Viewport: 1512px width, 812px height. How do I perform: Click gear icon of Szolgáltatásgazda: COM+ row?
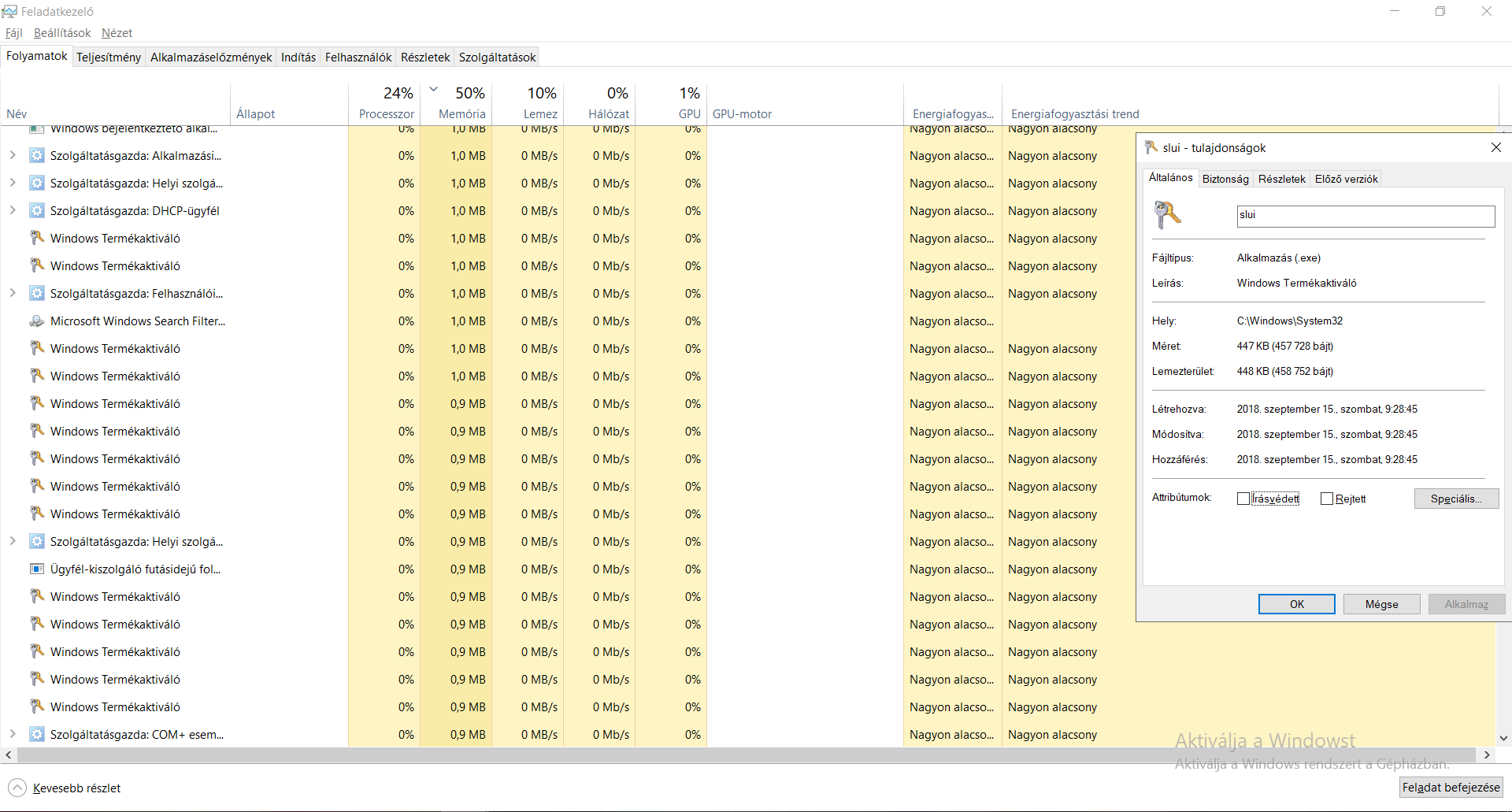(x=36, y=735)
